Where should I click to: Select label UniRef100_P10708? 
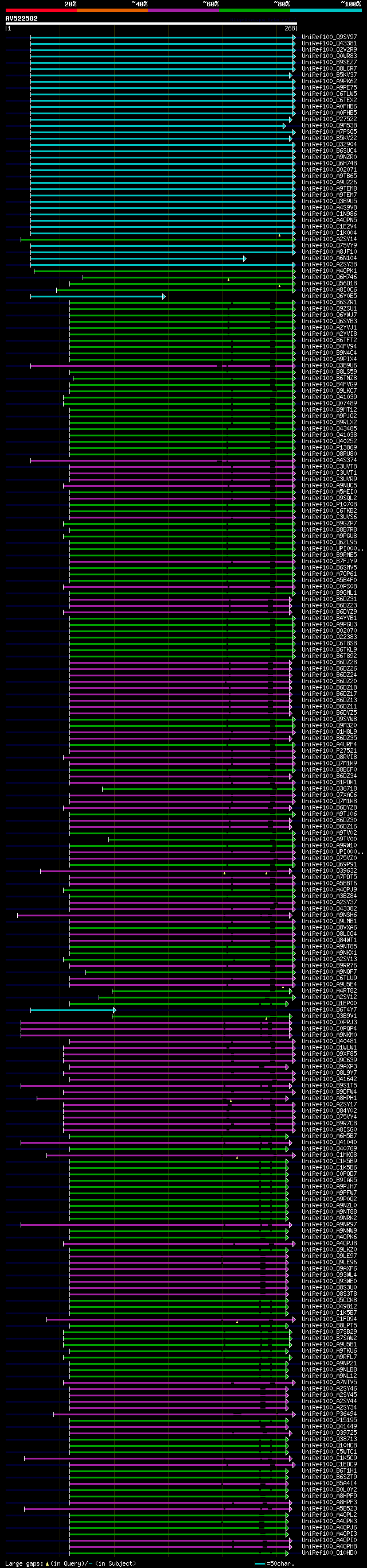pos(329,504)
